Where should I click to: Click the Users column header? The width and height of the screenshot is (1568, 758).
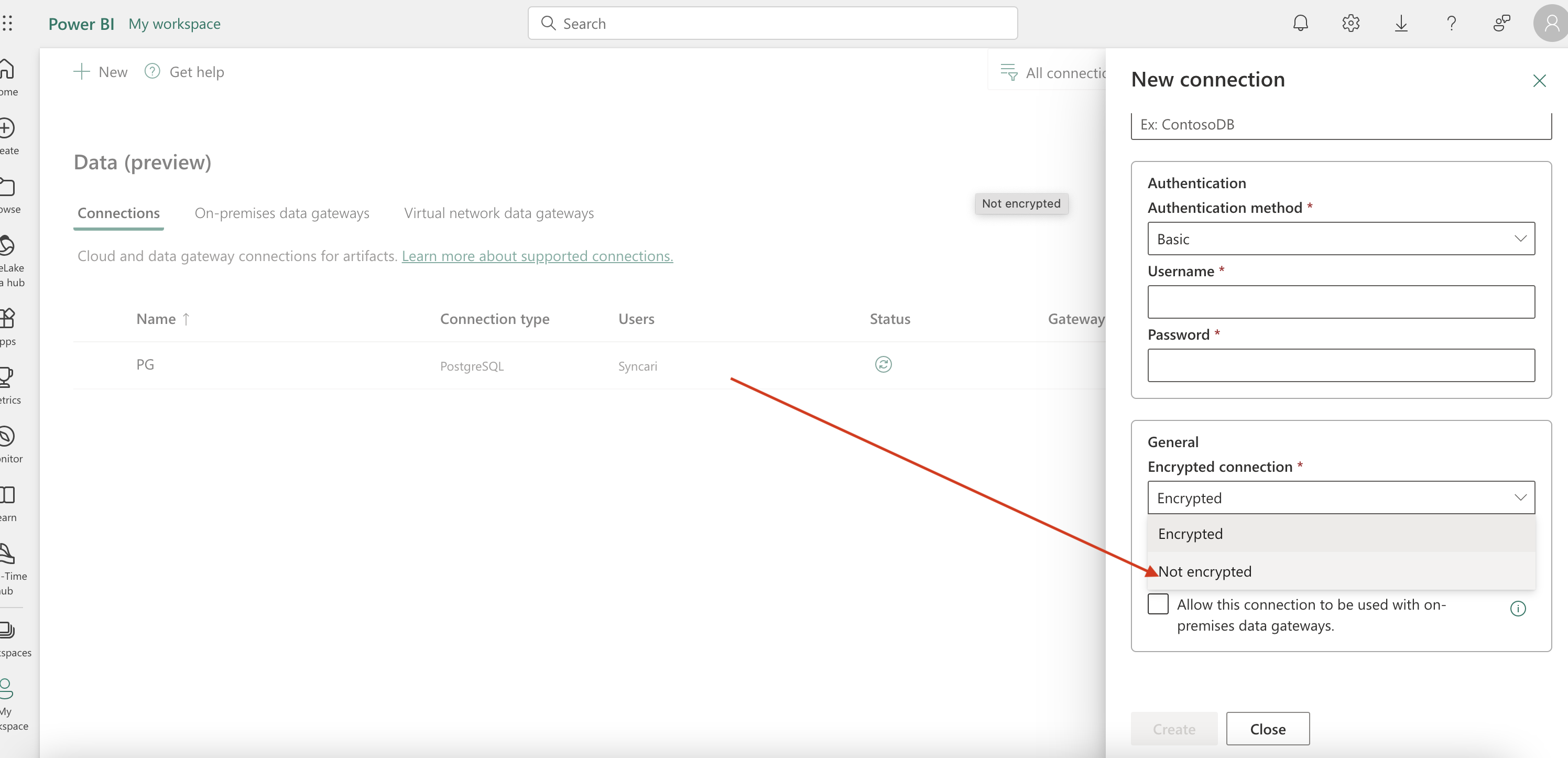pyautogui.click(x=636, y=319)
